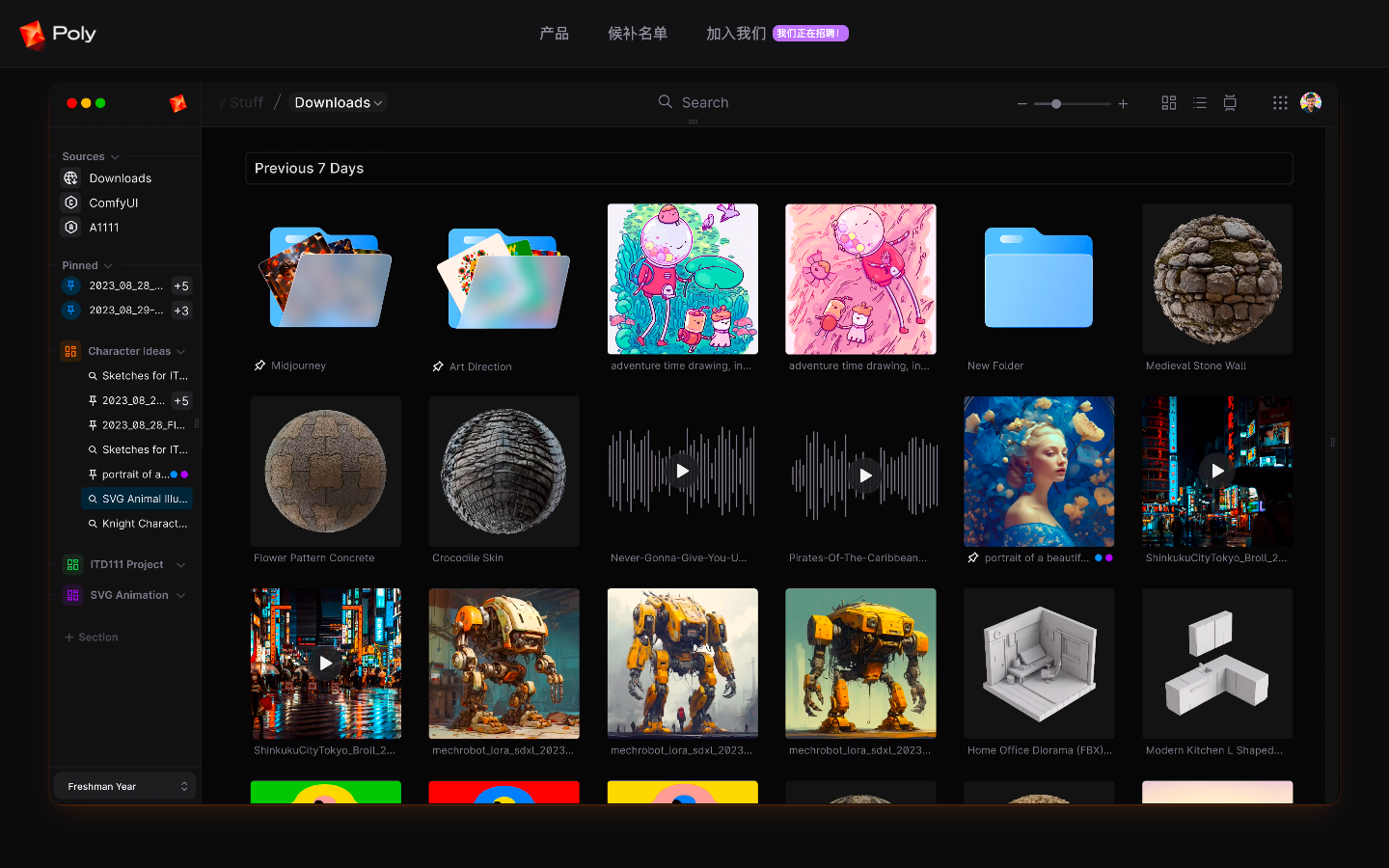This screenshot has height=868, width=1389.
Task: Open the 候补名单 navigation item
Action: click(x=638, y=34)
